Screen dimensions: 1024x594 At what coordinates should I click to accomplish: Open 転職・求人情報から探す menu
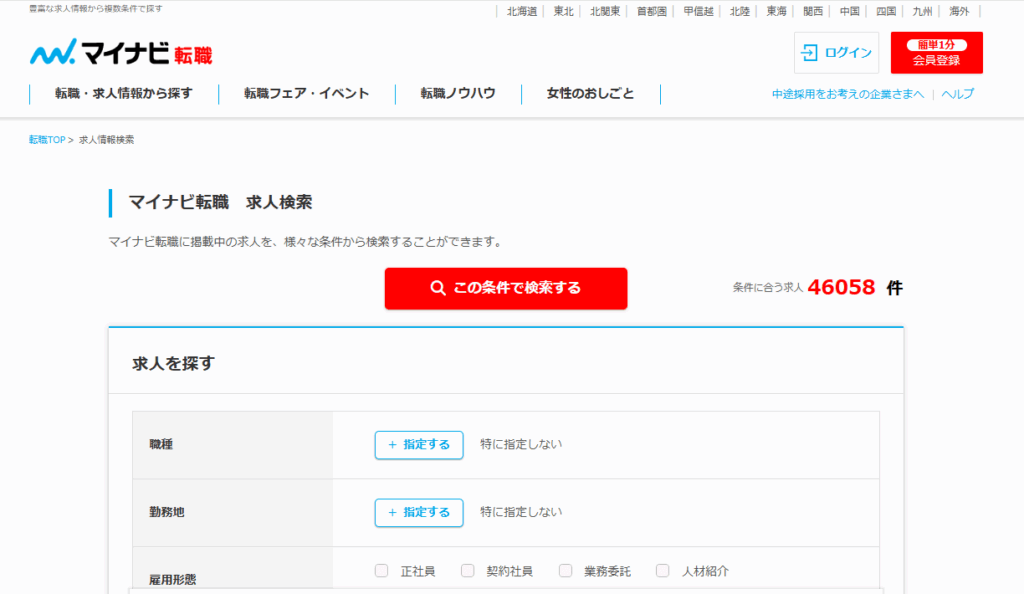124,94
